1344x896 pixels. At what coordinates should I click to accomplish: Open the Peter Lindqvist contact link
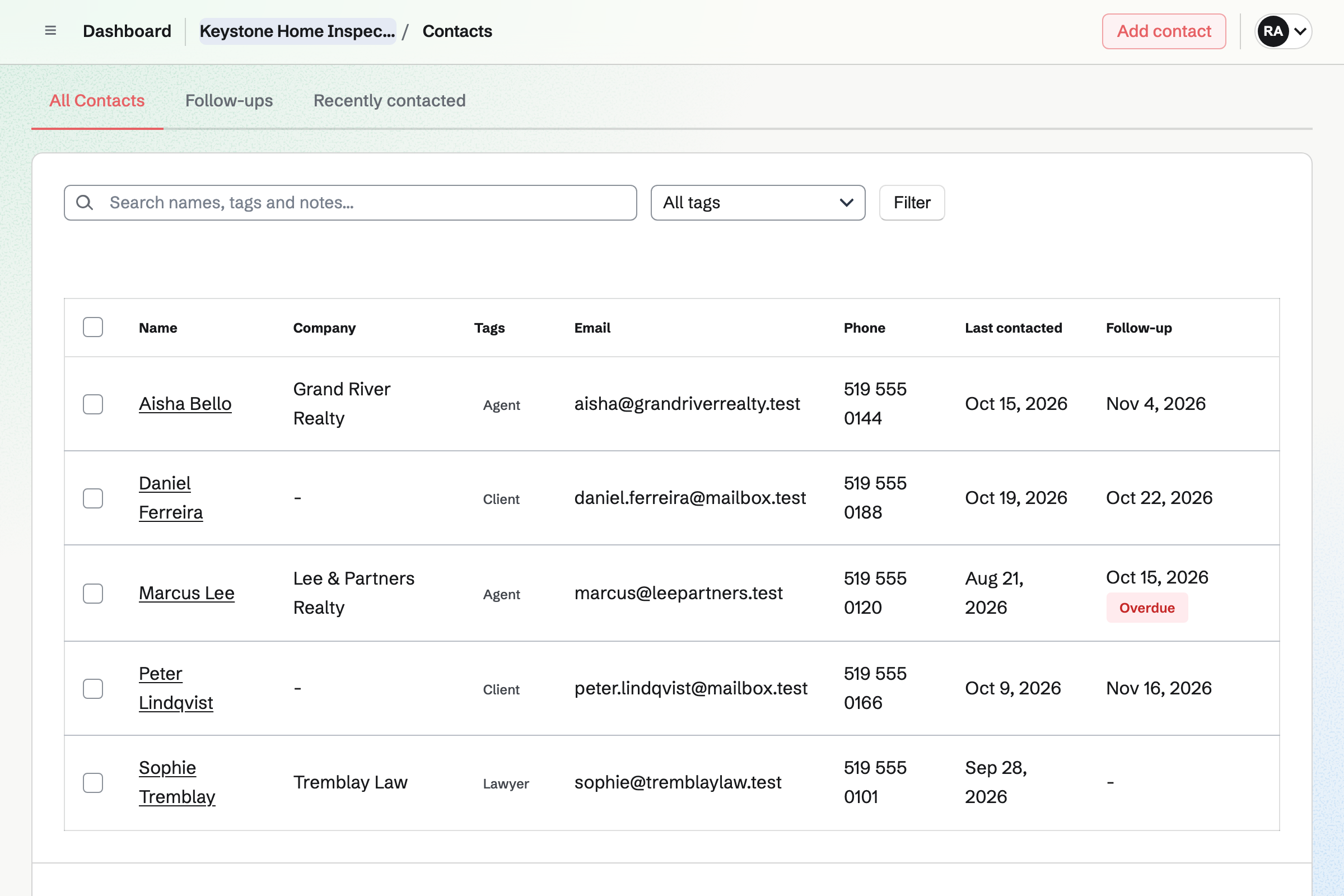click(x=176, y=688)
